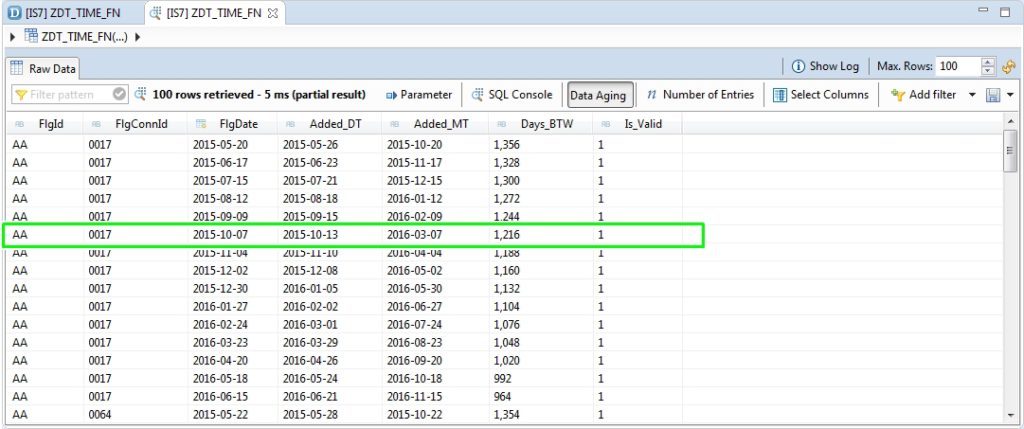
Task: Select Days_BTW cell 1,356
Action: point(506,145)
